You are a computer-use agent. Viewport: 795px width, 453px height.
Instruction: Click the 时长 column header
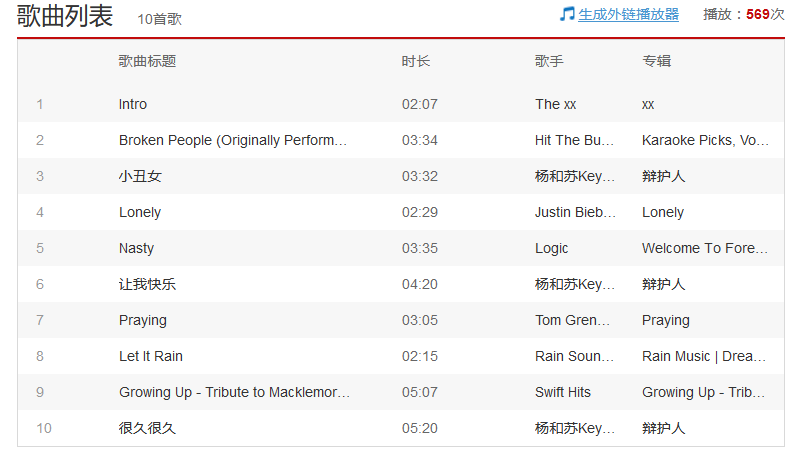(x=416, y=61)
